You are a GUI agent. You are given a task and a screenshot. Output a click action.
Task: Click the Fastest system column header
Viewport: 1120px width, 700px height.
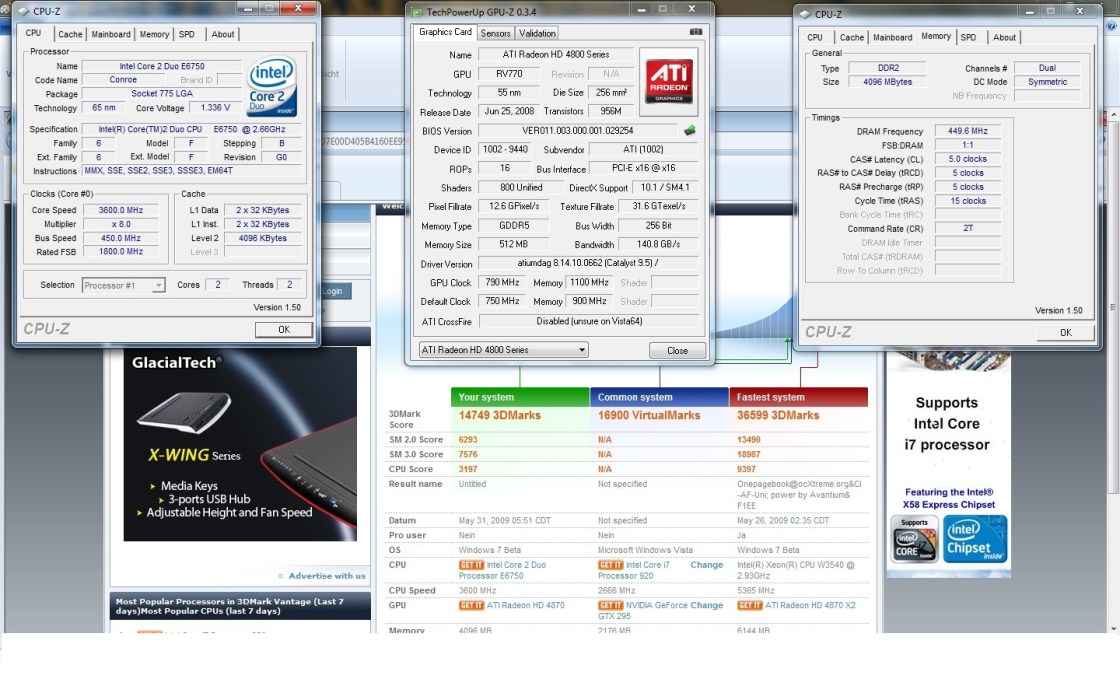(x=799, y=397)
